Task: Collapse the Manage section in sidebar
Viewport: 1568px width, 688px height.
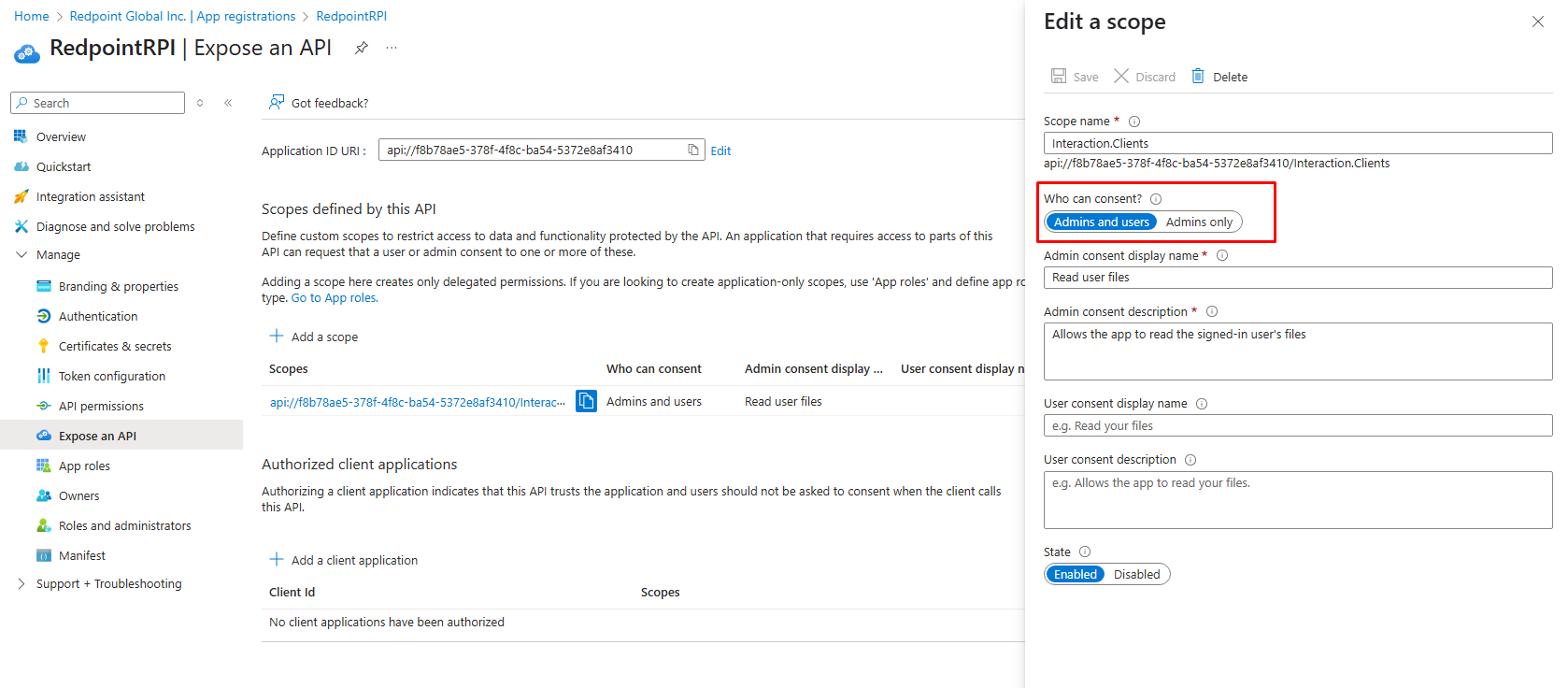Action: (x=21, y=255)
